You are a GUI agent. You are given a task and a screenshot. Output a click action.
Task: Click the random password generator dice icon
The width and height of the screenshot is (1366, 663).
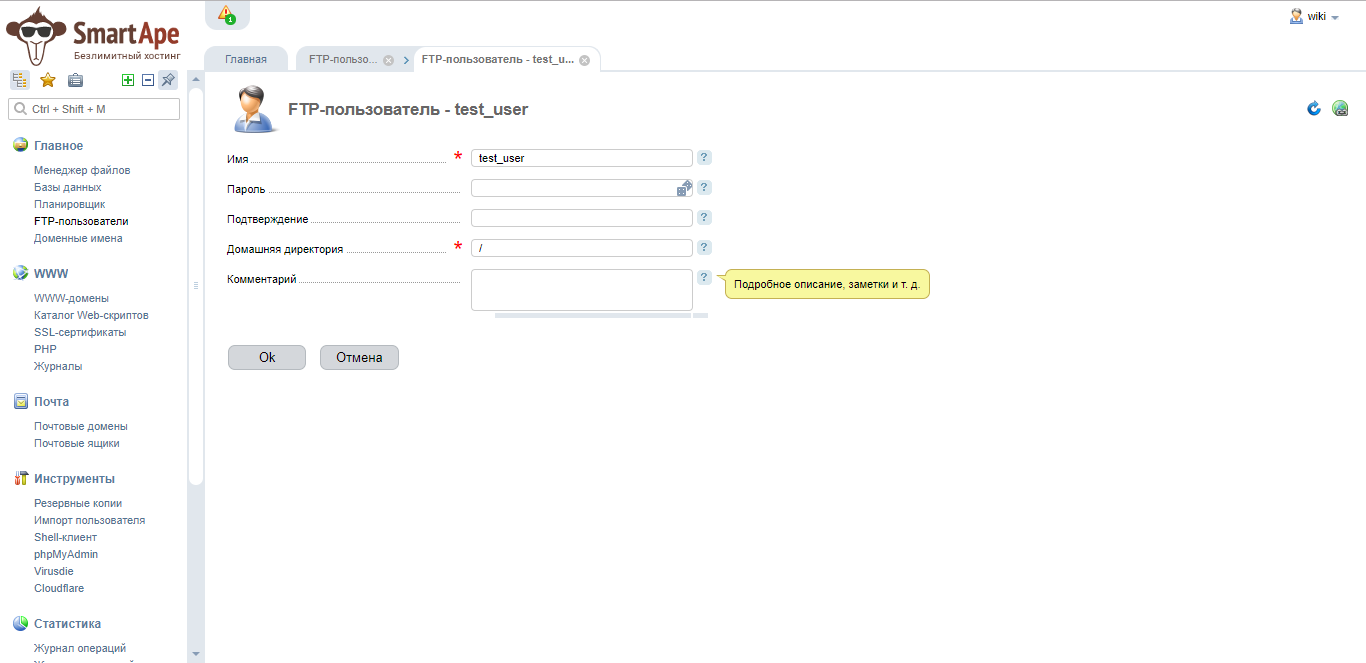(x=684, y=188)
